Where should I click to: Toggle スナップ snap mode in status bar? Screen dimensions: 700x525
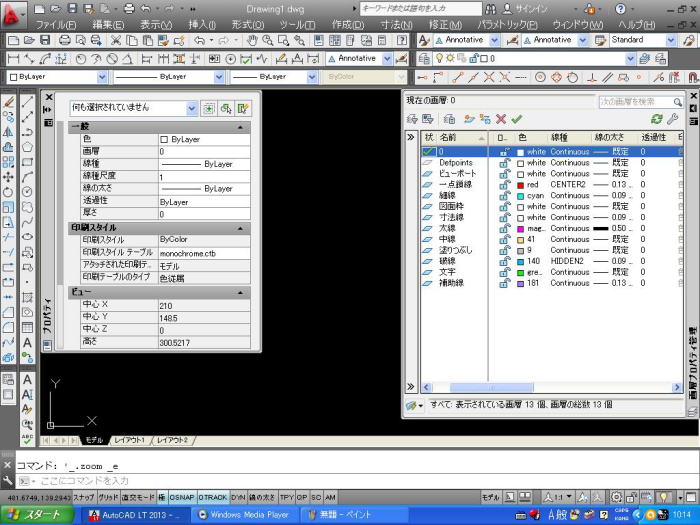tap(84, 497)
